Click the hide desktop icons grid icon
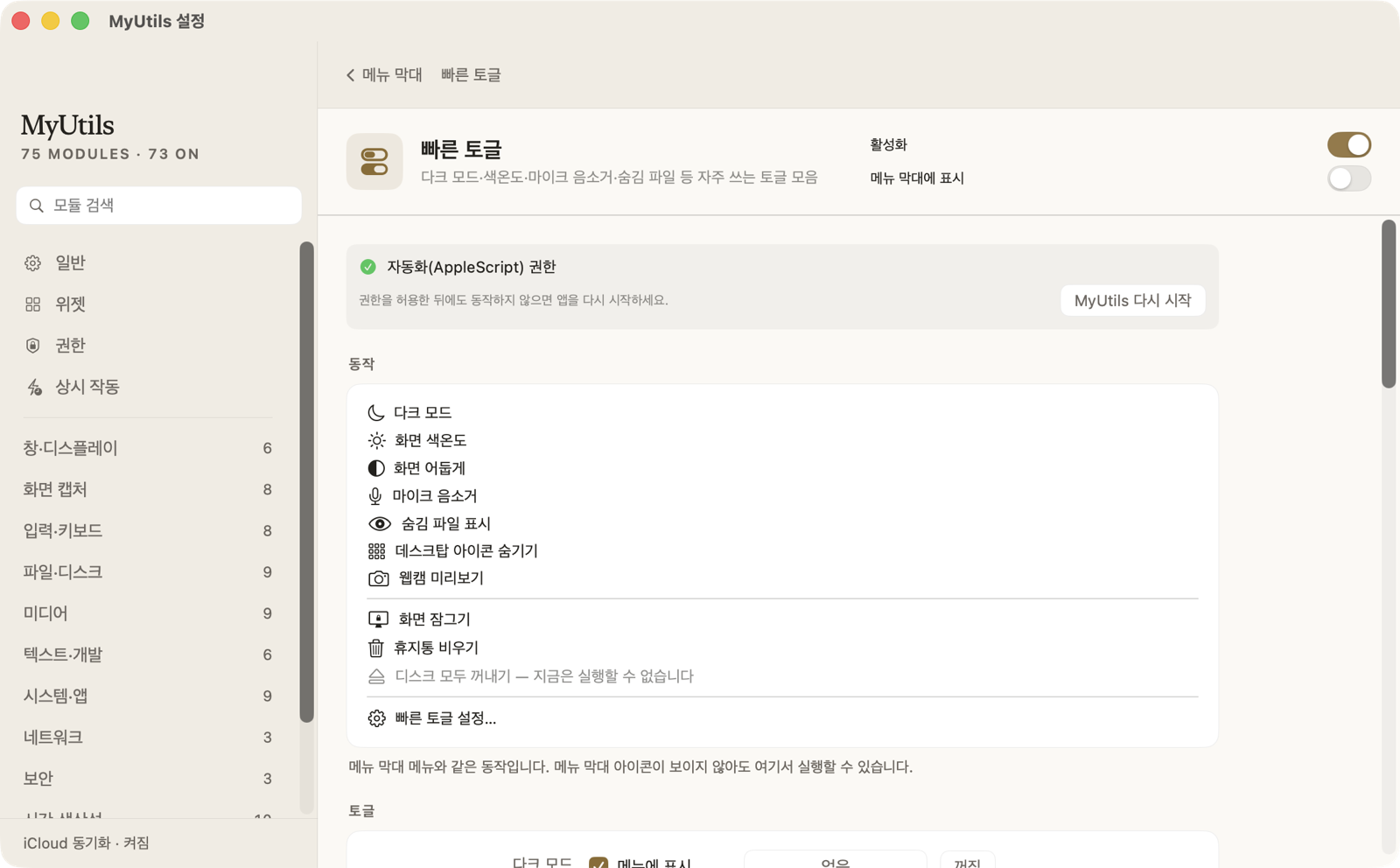This screenshot has height=868, width=1400. [x=376, y=551]
